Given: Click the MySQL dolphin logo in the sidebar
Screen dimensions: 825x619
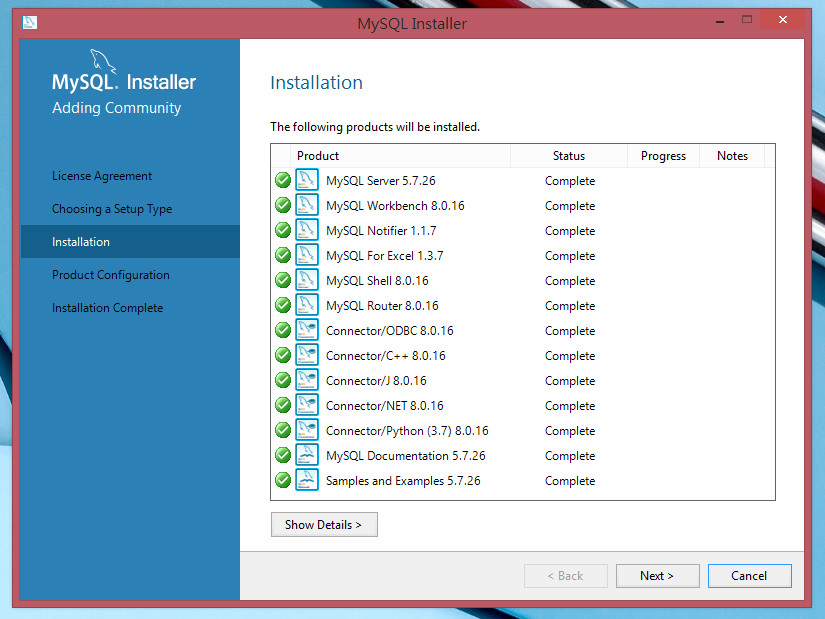Looking at the screenshot, I should coord(103,61).
